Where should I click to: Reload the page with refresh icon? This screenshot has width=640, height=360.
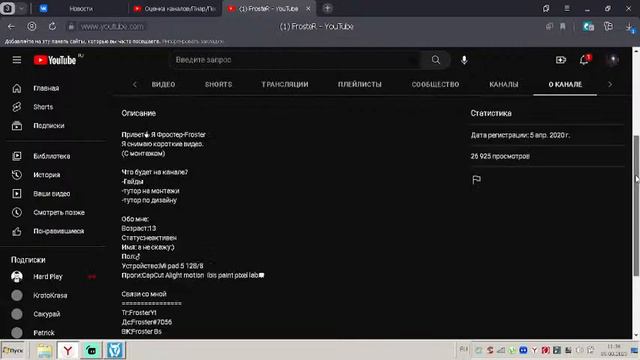(52, 27)
